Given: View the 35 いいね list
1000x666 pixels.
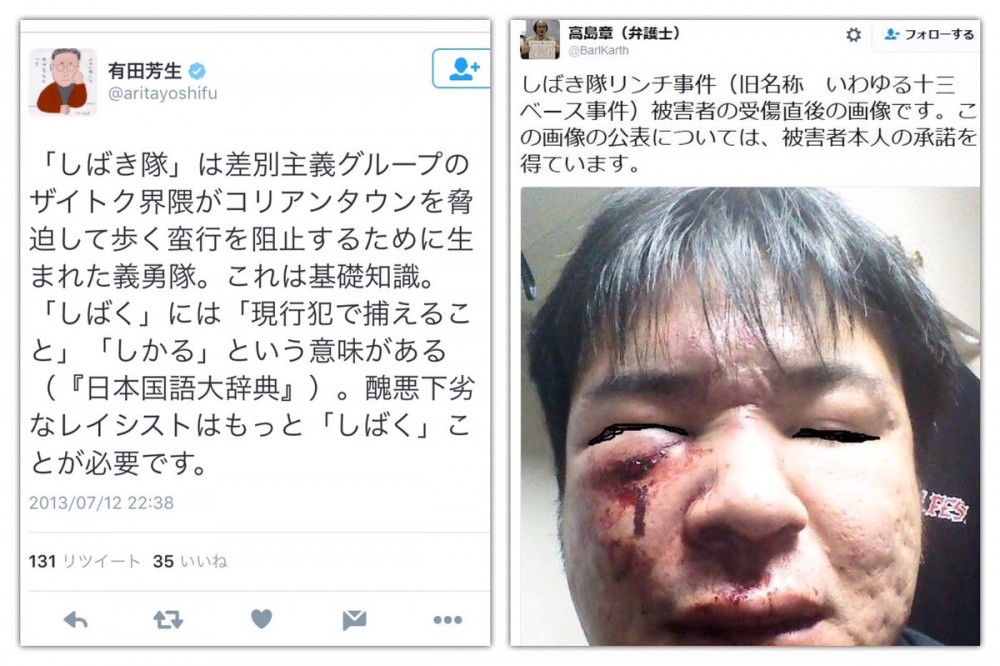Looking at the screenshot, I should [x=190, y=561].
